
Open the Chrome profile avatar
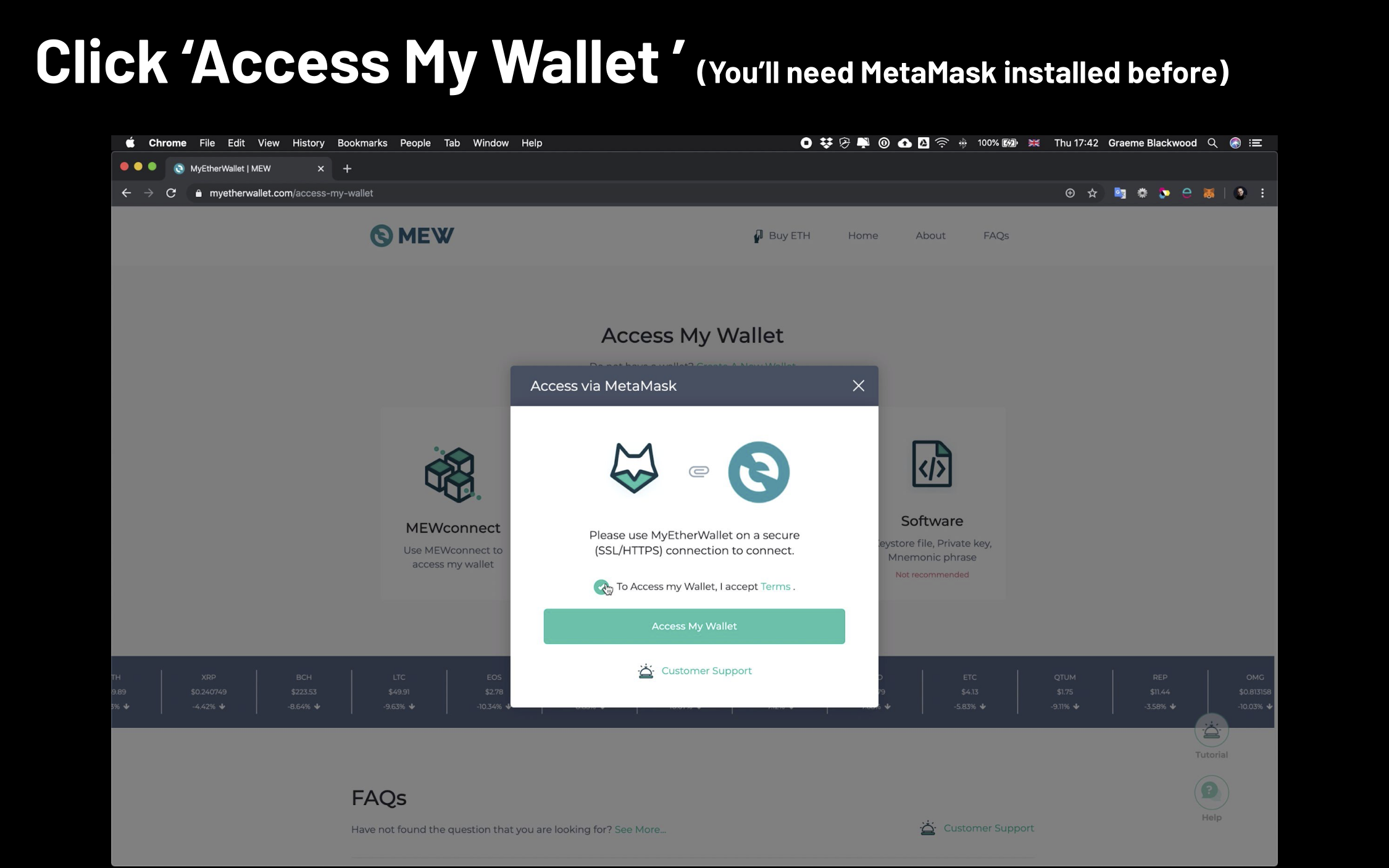[x=1240, y=193]
